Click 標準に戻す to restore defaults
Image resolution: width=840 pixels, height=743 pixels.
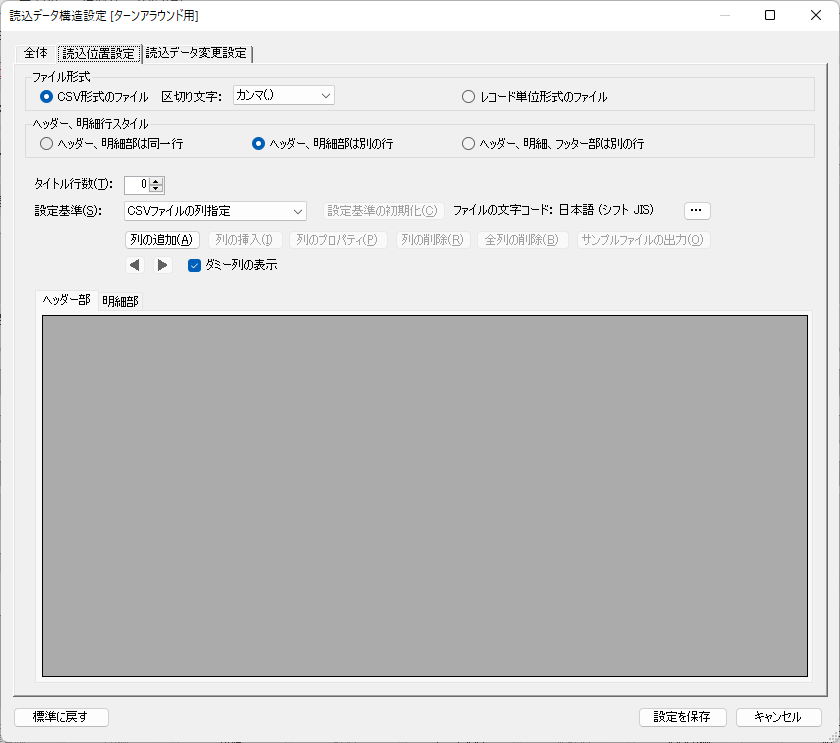pyautogui.click(x=61, y=717)
